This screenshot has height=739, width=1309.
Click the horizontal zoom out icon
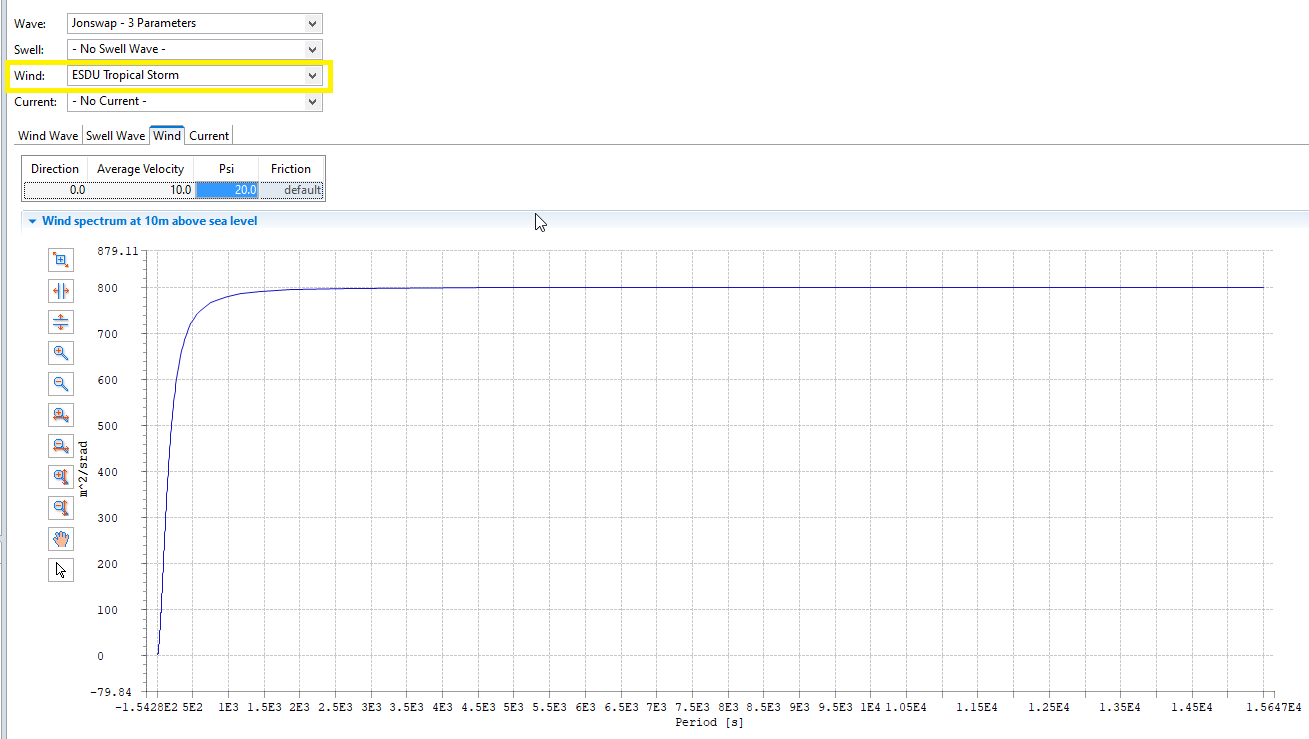click(x=61, y=446)
